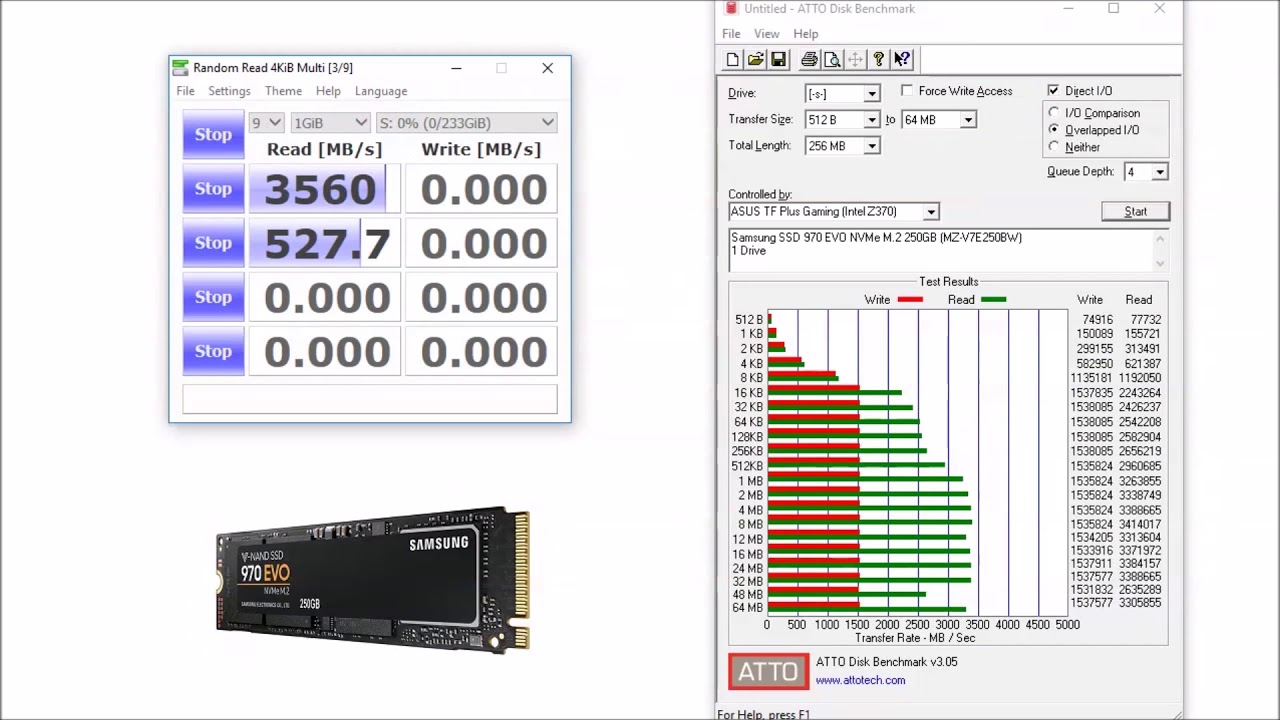Click the 3560 read result cell
This screenshot has width=1280, height=720.
(x=324, y=189)
